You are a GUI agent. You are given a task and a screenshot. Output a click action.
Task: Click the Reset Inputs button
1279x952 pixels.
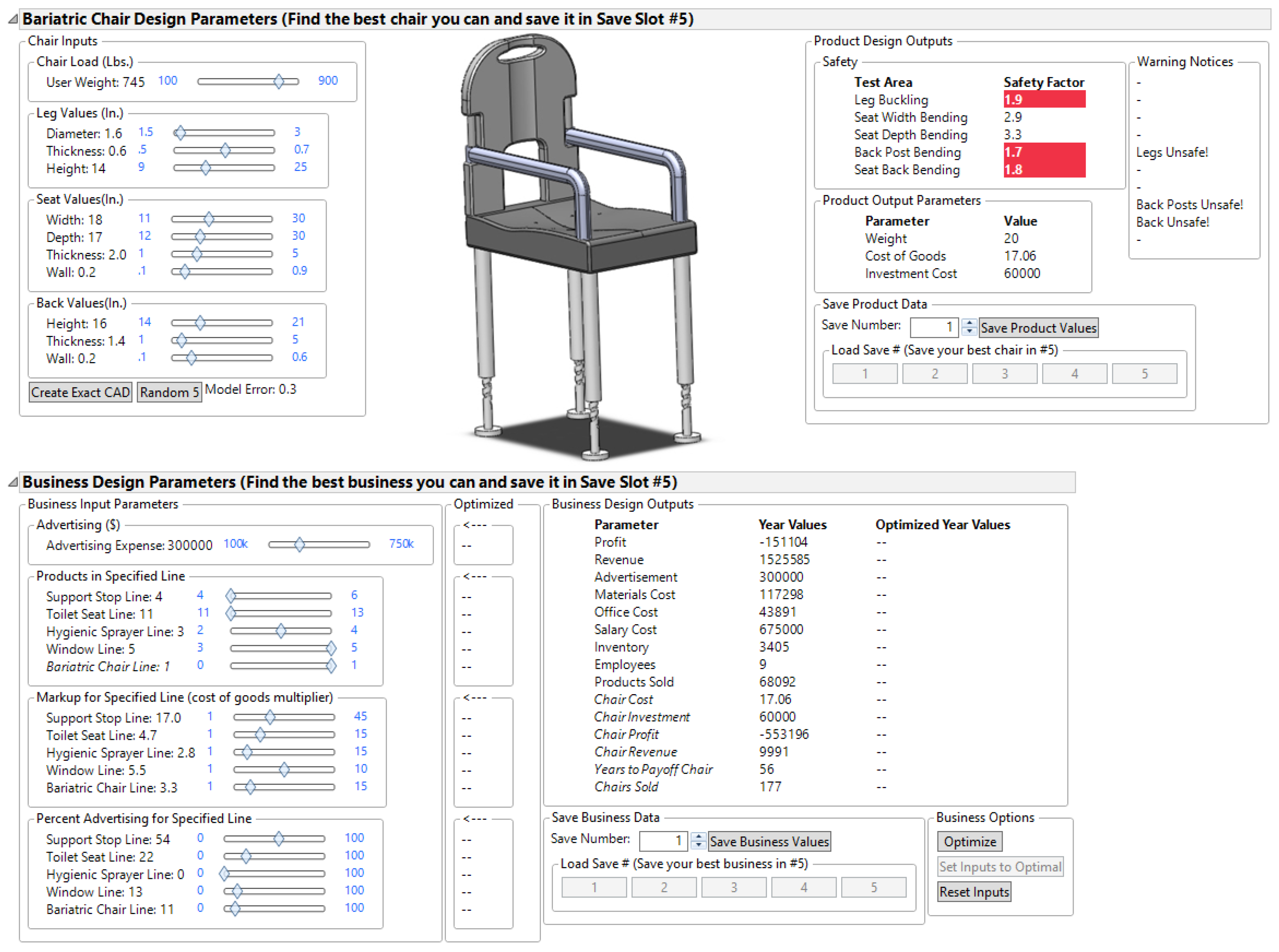(975, 892)
